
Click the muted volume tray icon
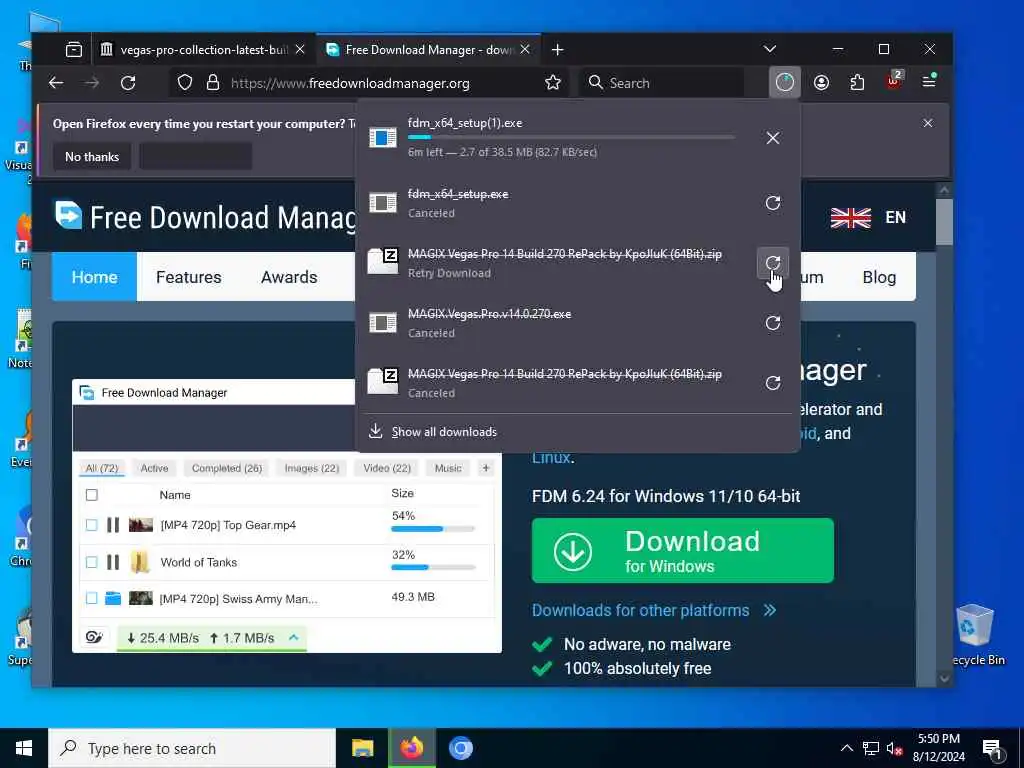[895, 748]
